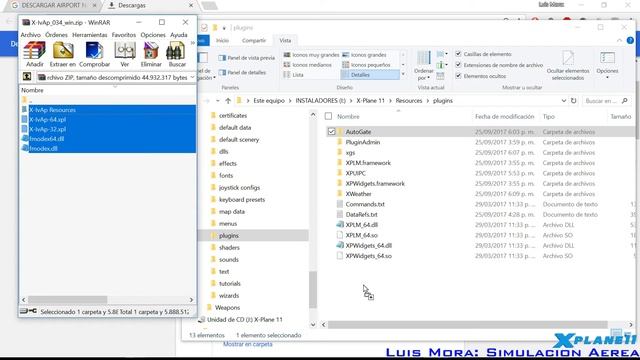
Task: Switch to the Compartir ribbon tab
Action: (x=253, y=40)
